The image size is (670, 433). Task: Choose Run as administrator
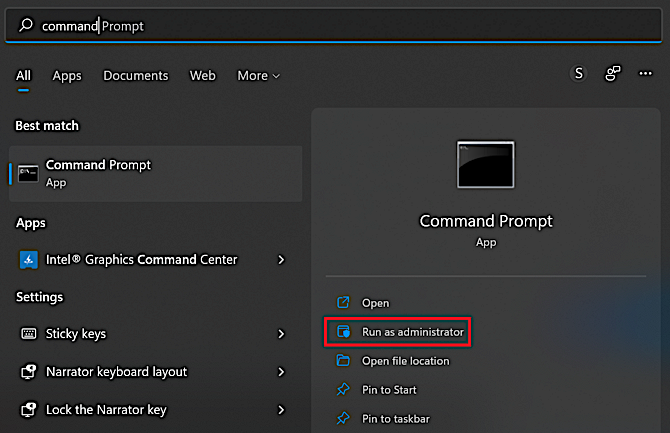click(413, 332)
